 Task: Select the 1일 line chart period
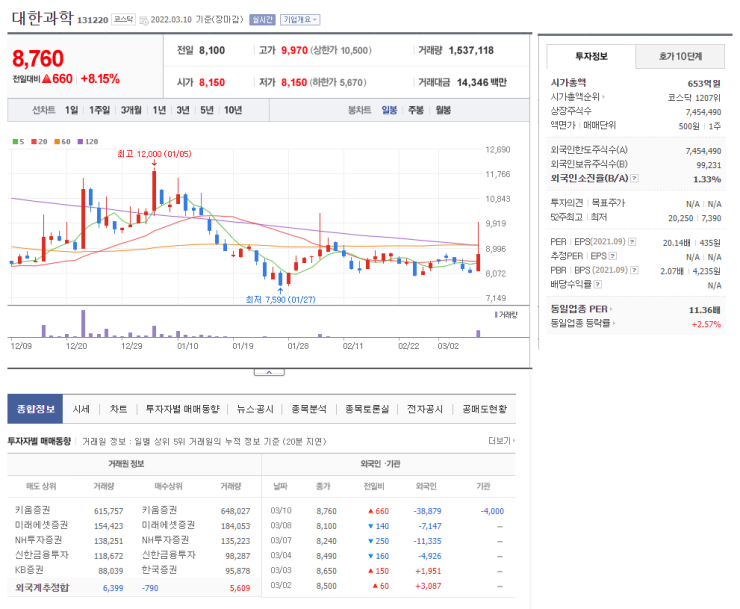[x=72, y=110]
